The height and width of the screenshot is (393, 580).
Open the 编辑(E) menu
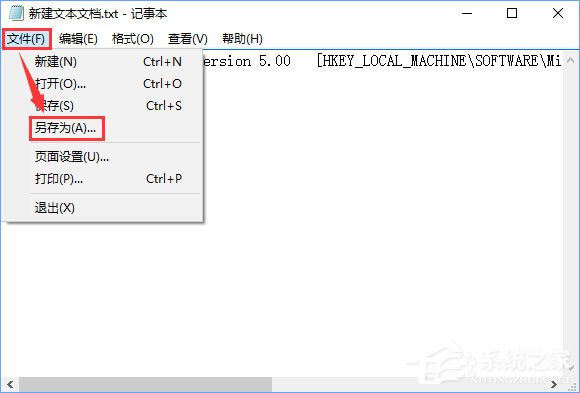(78, 39)
